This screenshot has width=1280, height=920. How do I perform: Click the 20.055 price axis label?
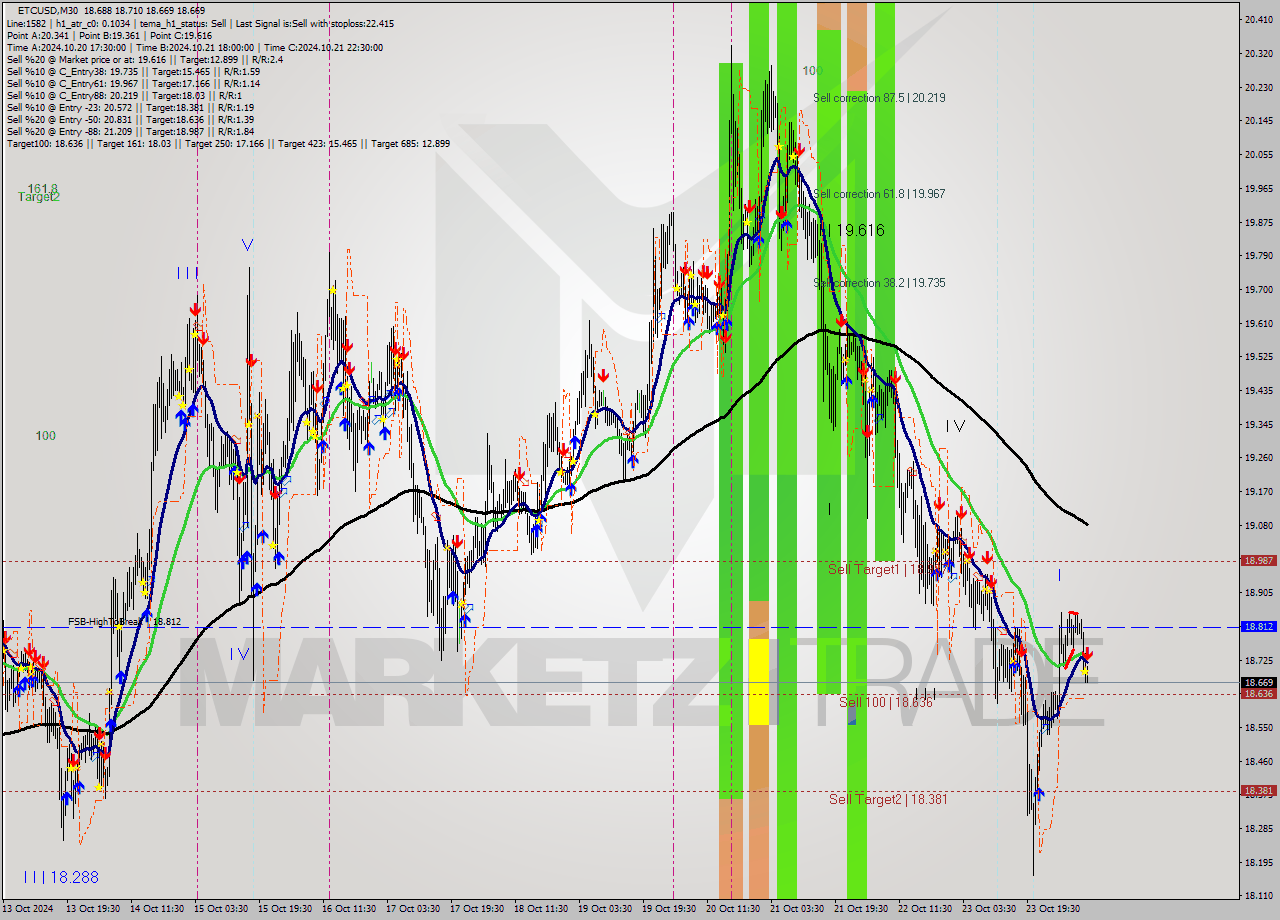1257,155
